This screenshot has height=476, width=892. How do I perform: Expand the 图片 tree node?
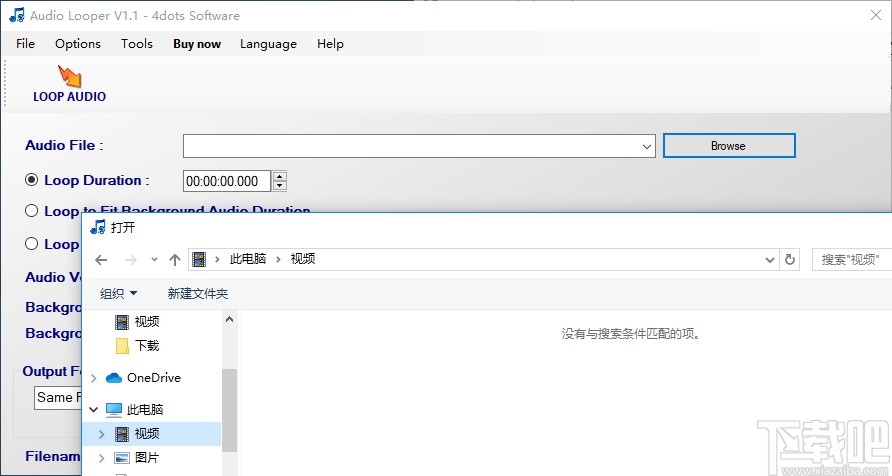(x=102, y=458)
